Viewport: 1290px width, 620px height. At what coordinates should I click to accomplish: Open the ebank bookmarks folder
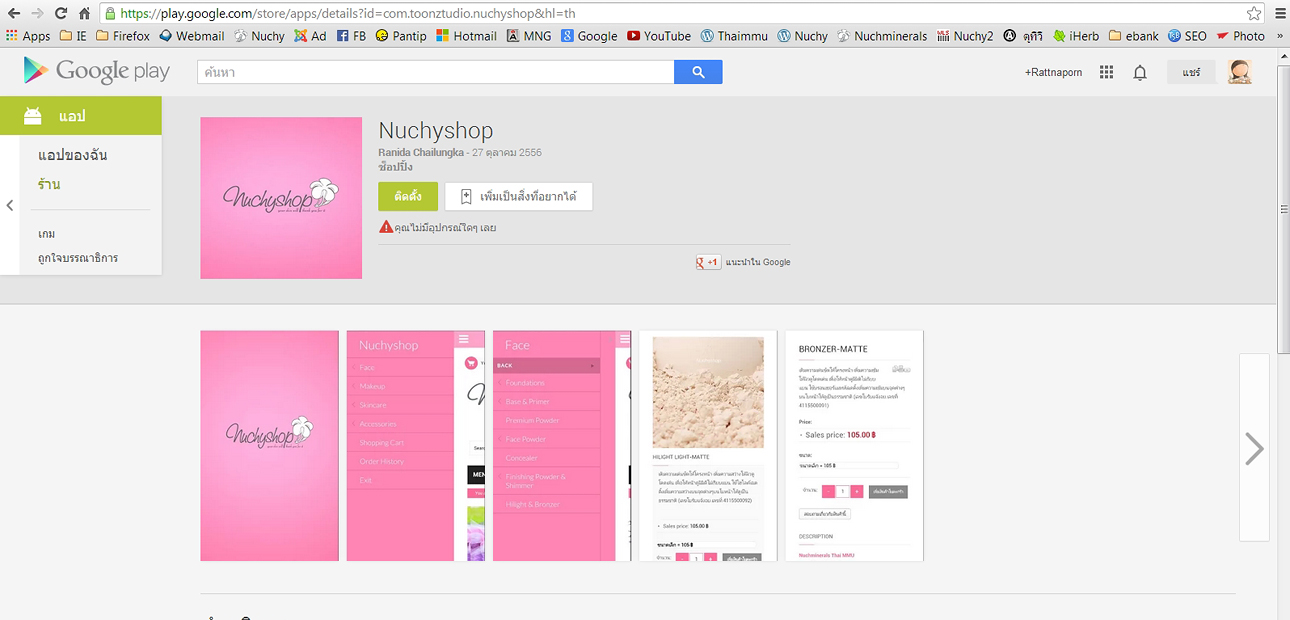pos(1133,36)
